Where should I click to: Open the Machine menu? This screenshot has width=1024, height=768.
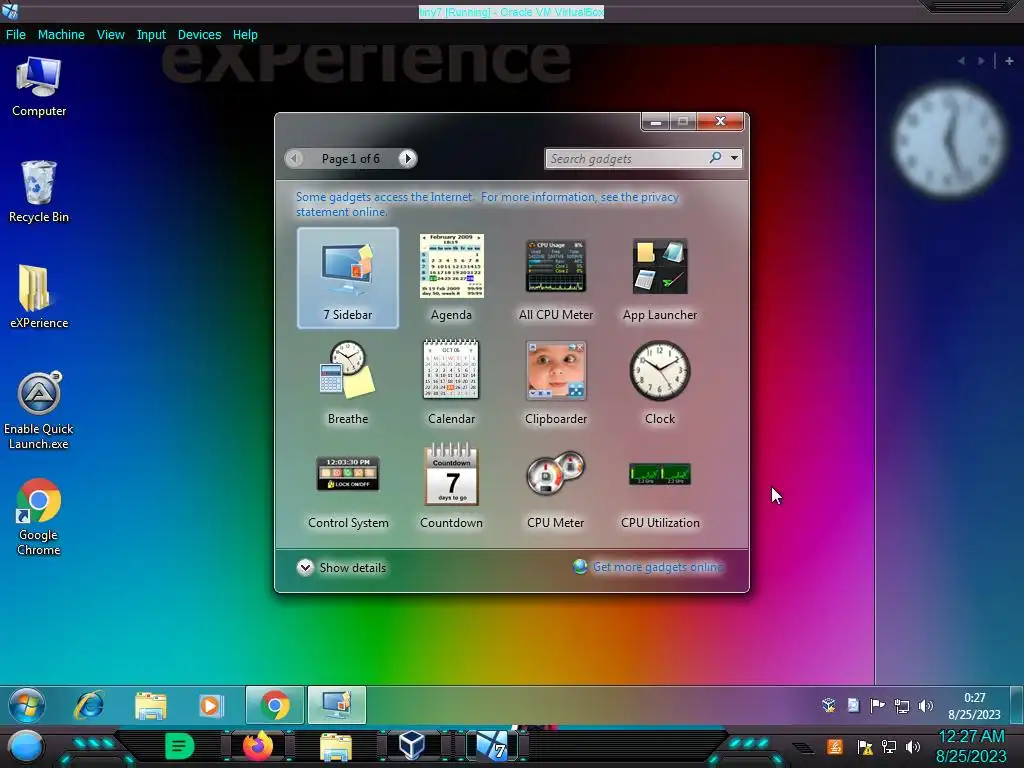(x=61, y=35)
